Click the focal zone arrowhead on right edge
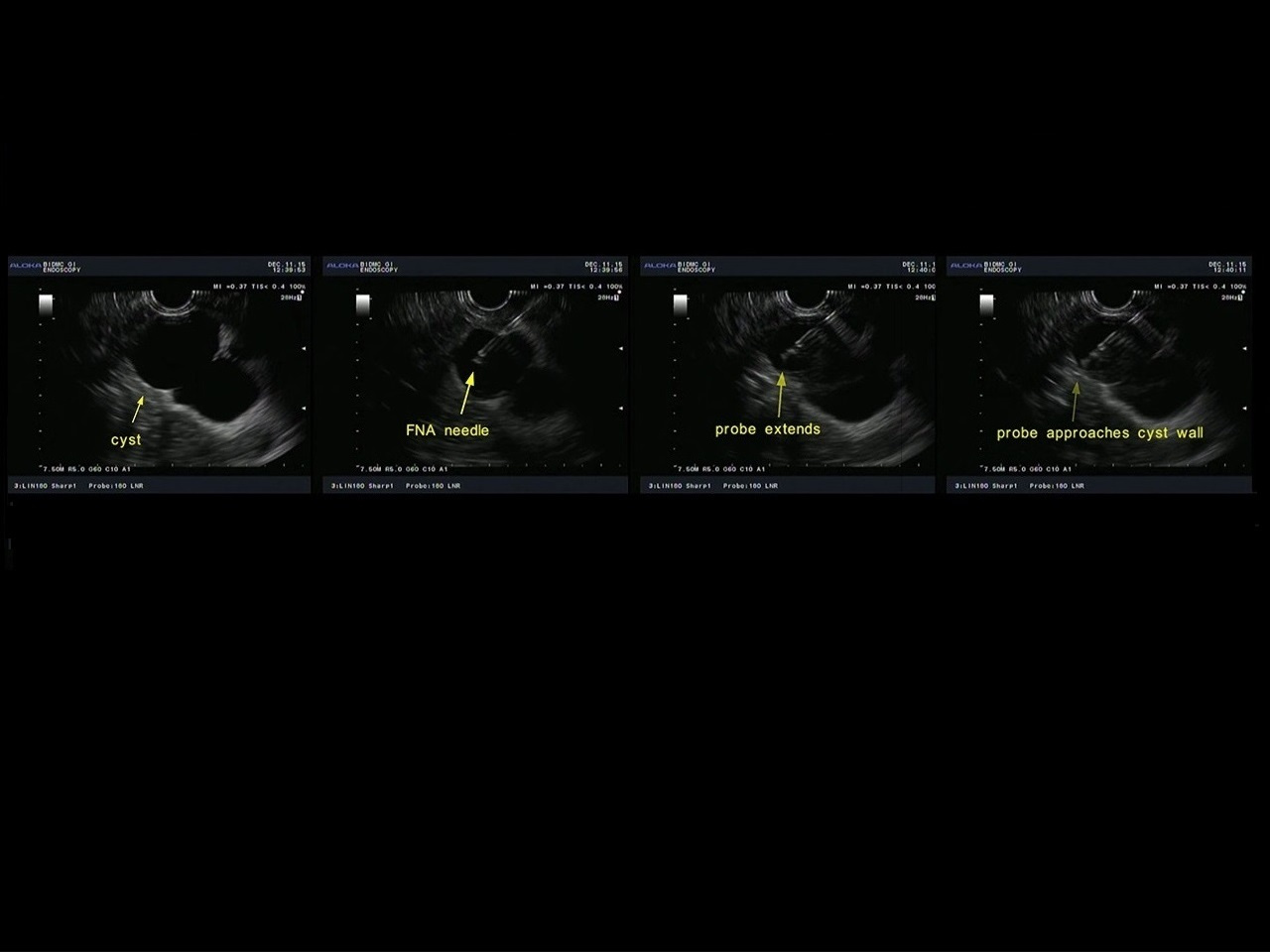The width and height of the screenshot is (1270, 952). point(303,348)
